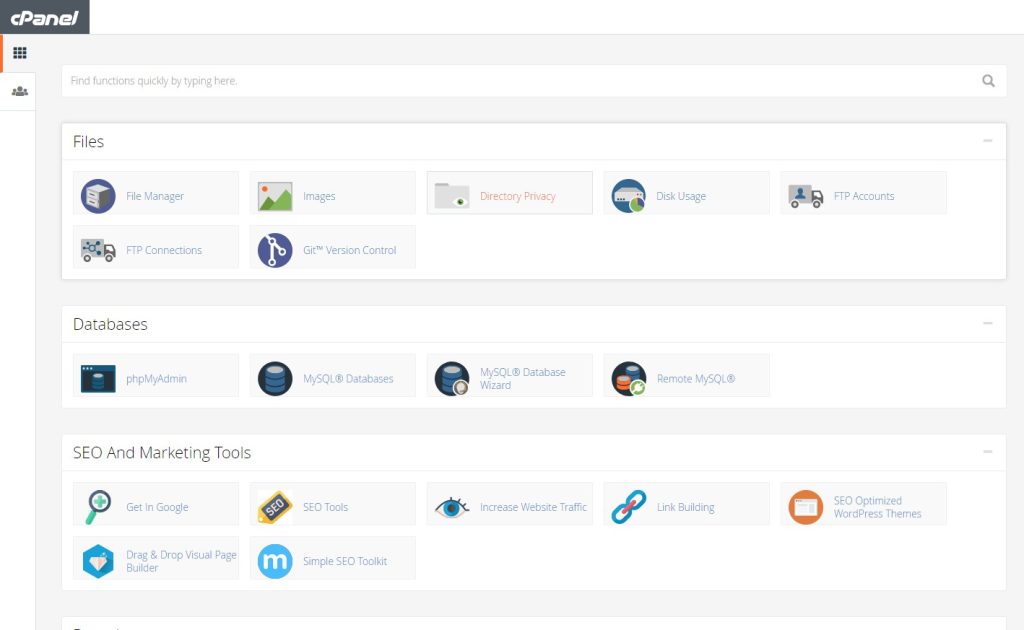The width and height of the screenshot is (1024, 630).
Task: Click the SEO And Marketing Tools heading
Action: coord(162,452)
